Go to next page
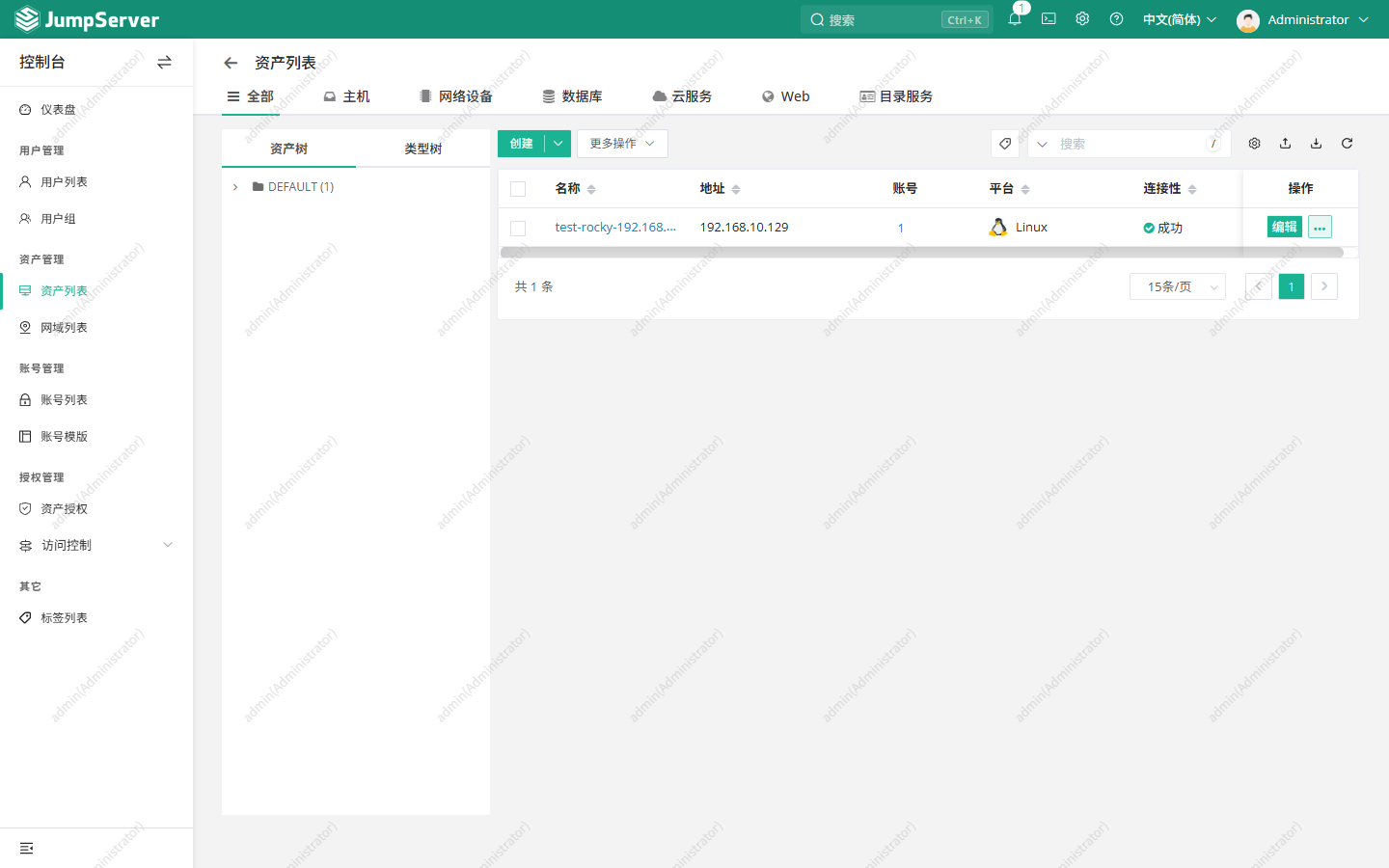 [x=1324, y=286]
